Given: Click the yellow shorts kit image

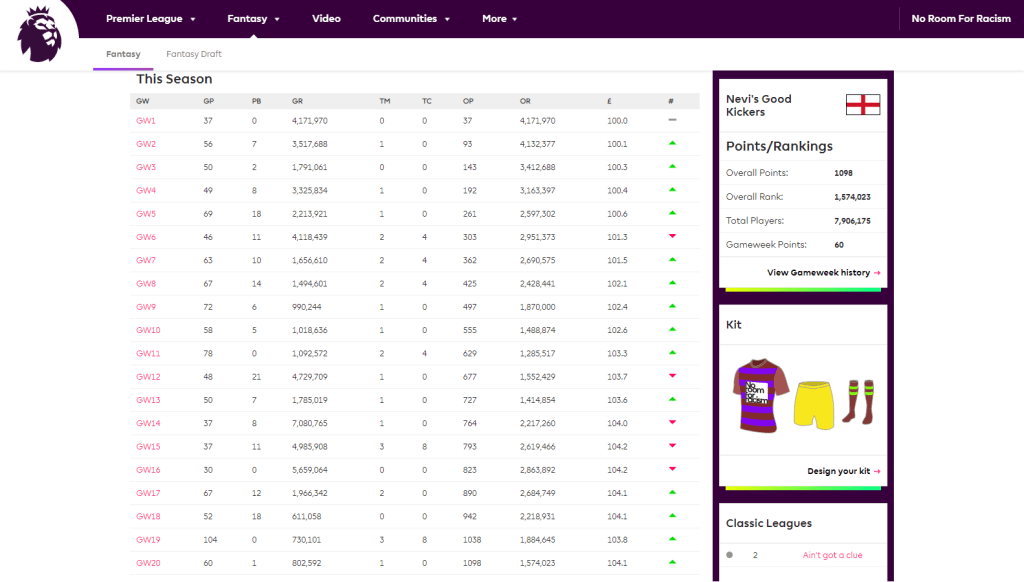Looking at the screenshot, I should coord(814,403).
